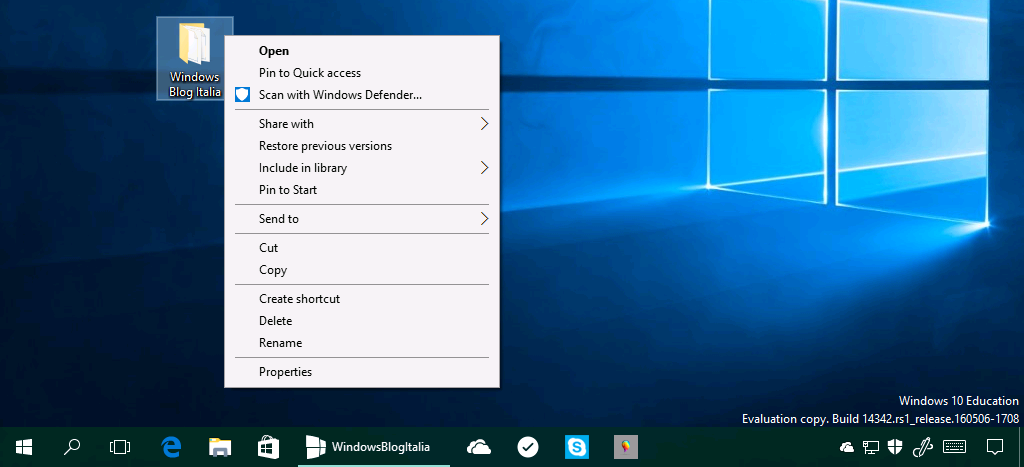Expand Include in library submenu arrow

pos(484,168)
